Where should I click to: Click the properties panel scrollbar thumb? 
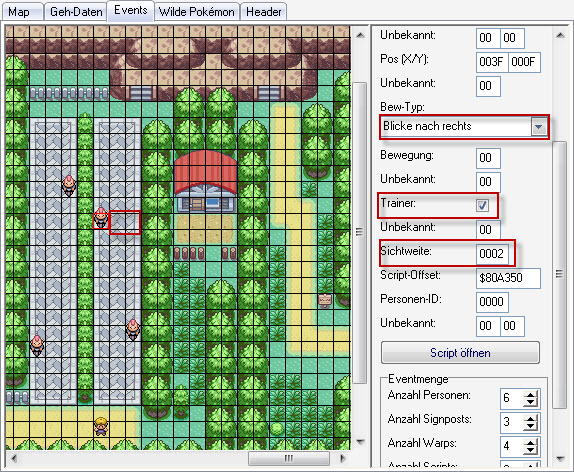click(x=559, y=275)
